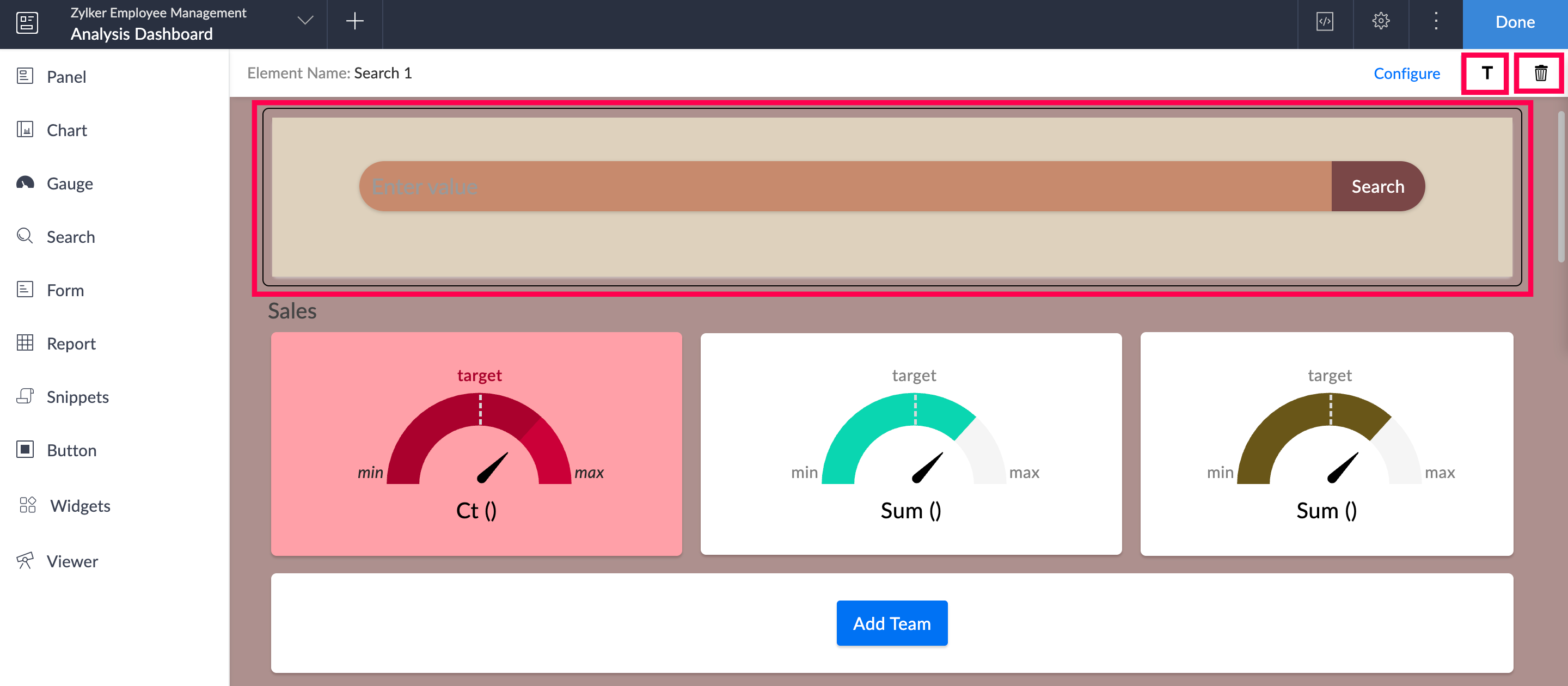Select the Report item in sidebar
Screen dimensions: 1568x686
[x=71, y=344]
